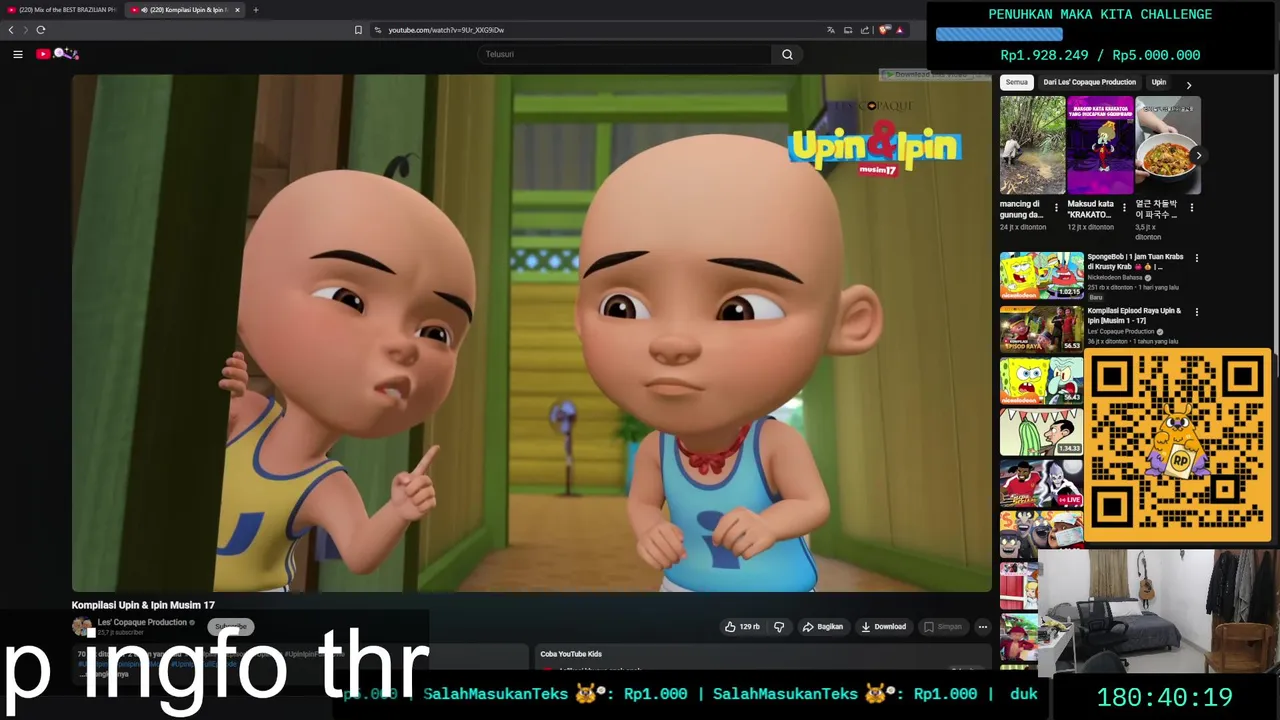Screen dimensions: 1280x720
Task: Open the Mr Bean cucumber video thumbnail
Action: [1041, 432]
